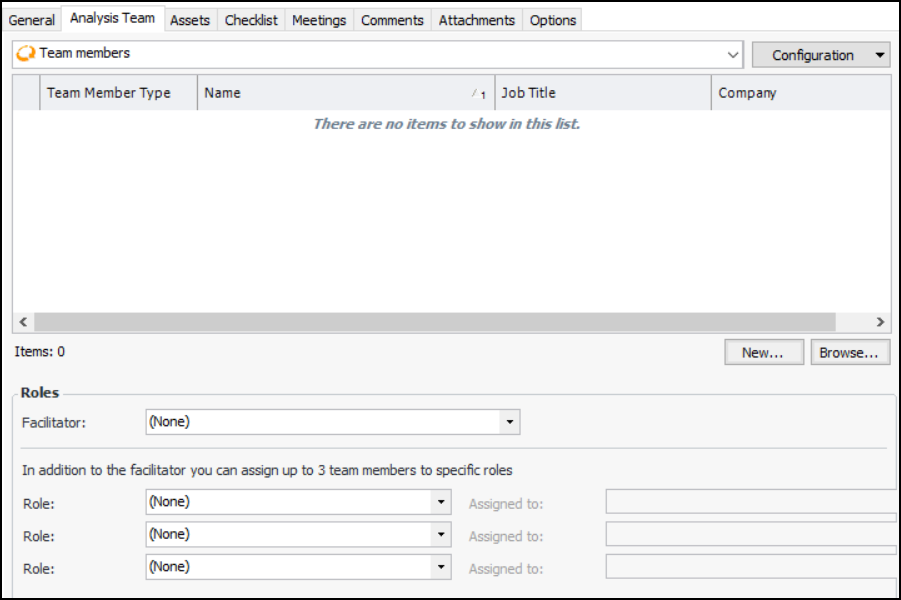Click the Browse... button

(x=850, y=352)
